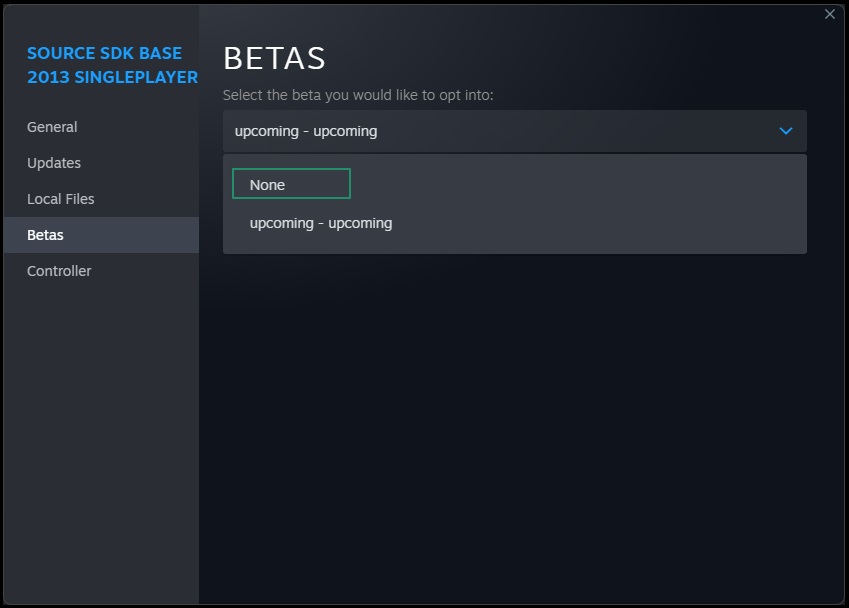The image size is (849, 608).
Task: Open the Controller settings page
Action: [x=59, y=271]
